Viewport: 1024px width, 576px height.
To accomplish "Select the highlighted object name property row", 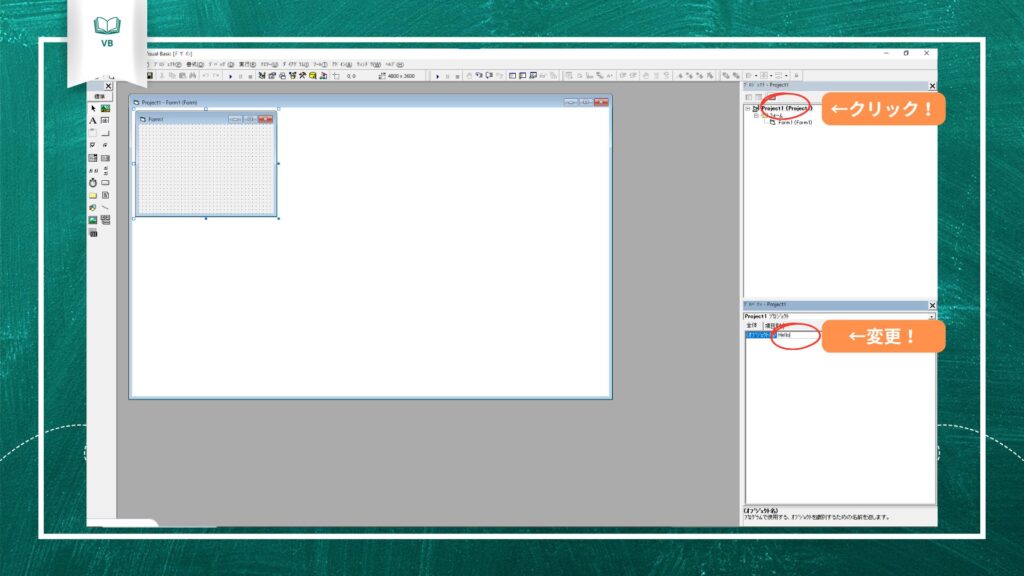I will pyautogui.click(x=760, y=335).
